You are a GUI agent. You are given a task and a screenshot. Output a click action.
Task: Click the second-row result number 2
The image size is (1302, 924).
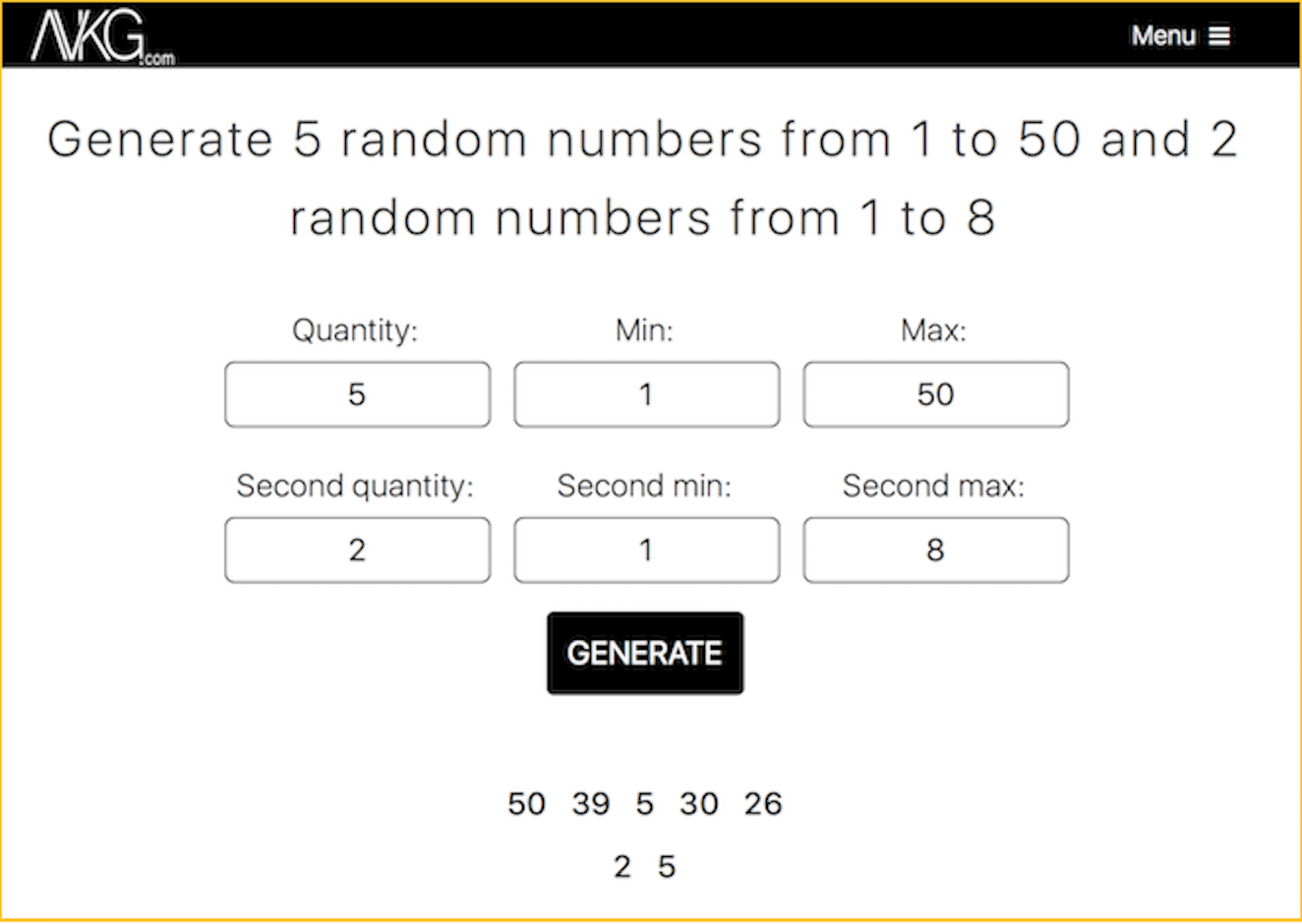(x=622, y=867)
